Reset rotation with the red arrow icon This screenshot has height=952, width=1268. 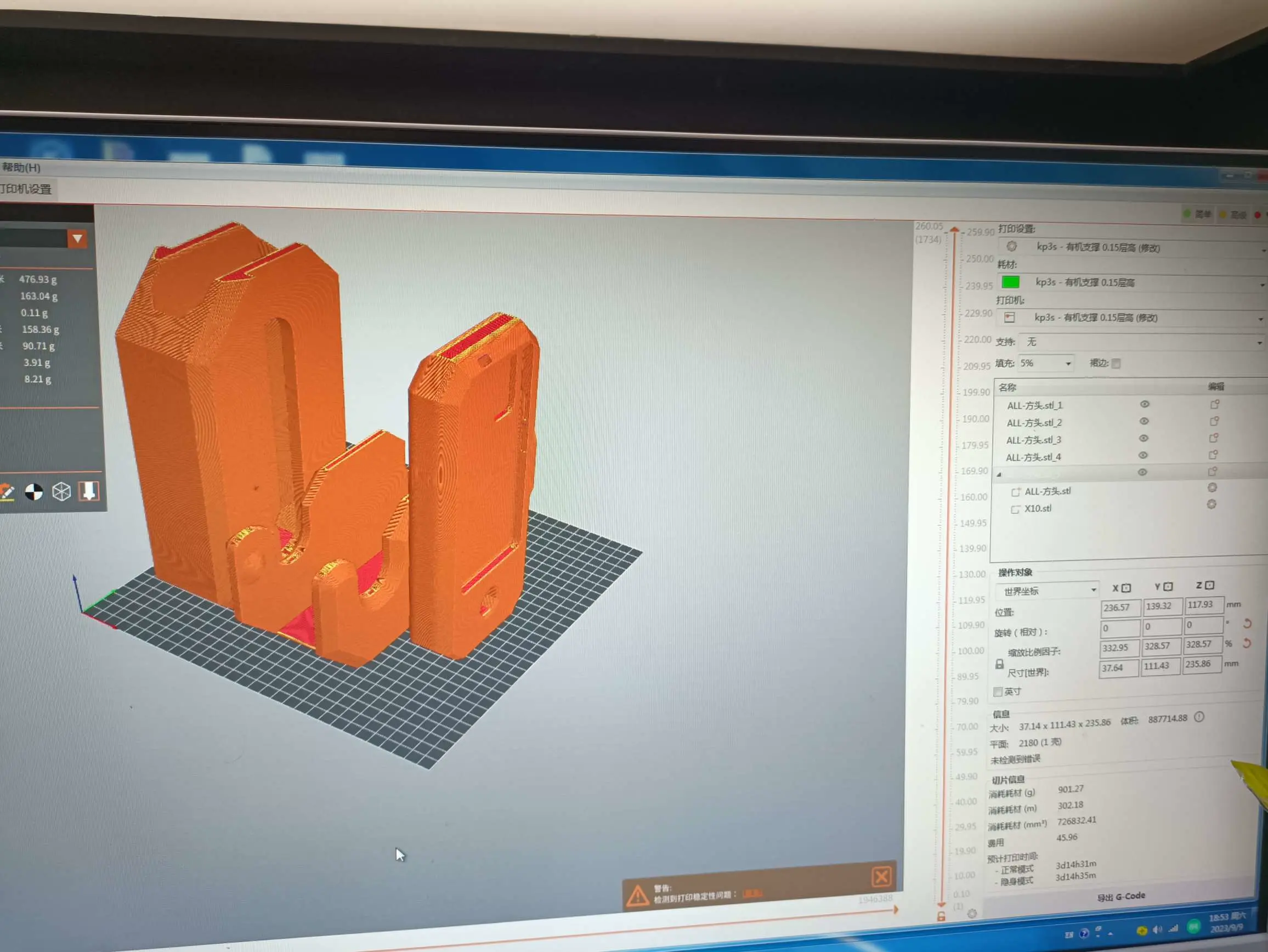coord(1247,624)
